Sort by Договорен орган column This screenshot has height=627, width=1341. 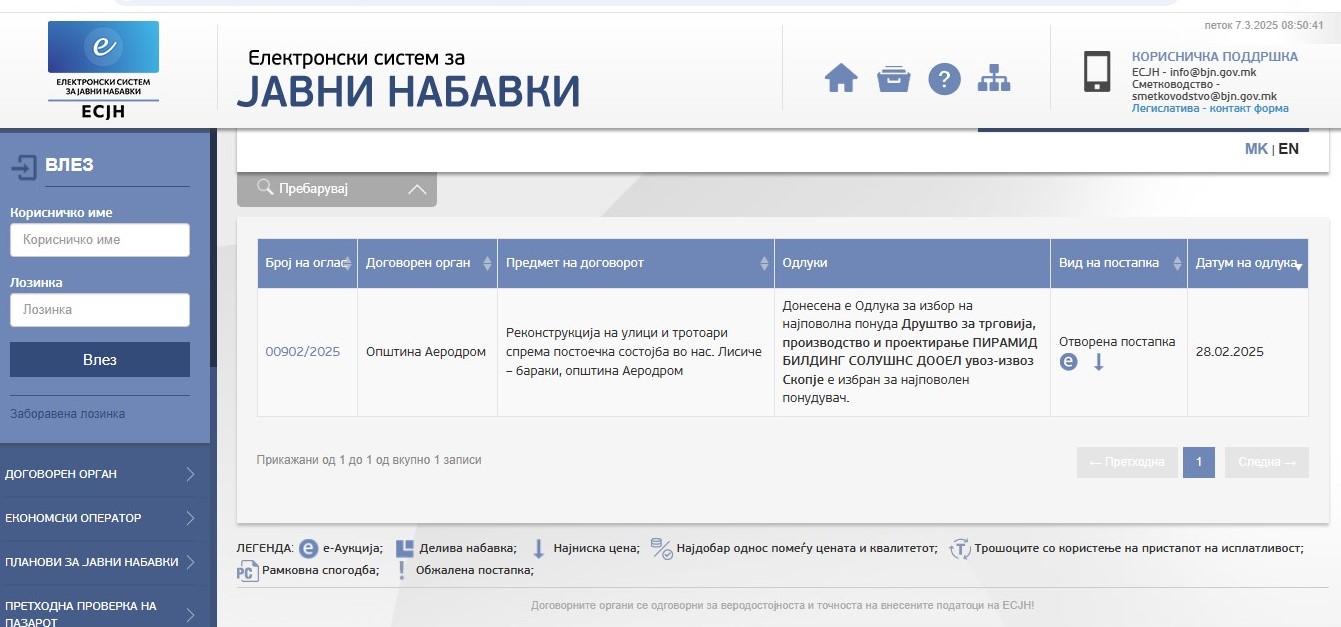tap(427, 263)
